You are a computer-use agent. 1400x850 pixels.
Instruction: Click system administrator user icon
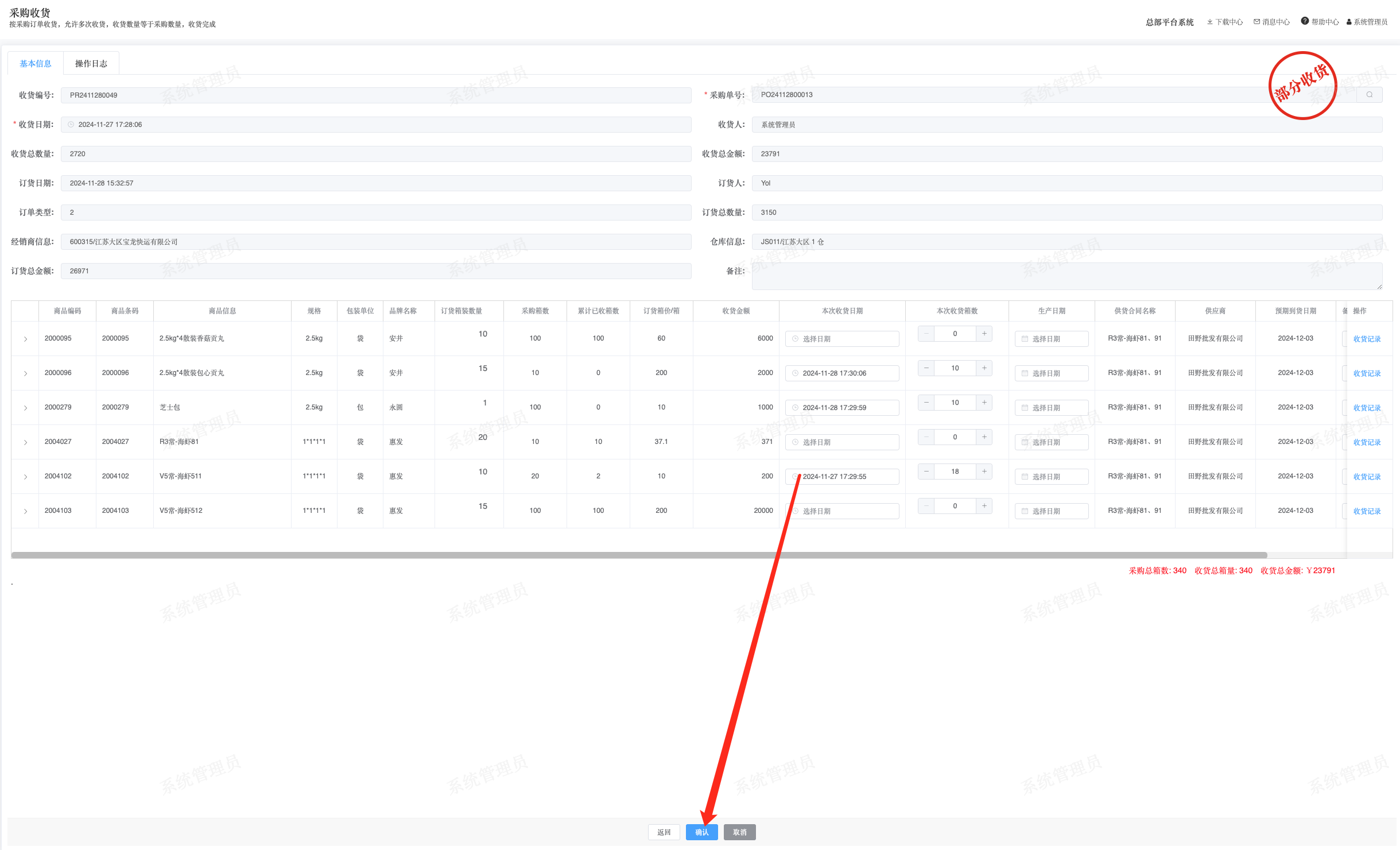coord(1349,22)
